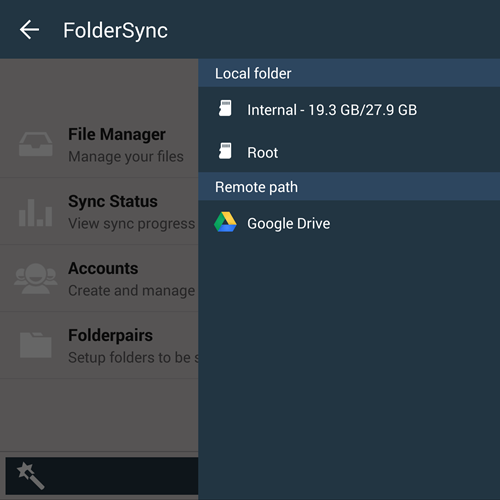
Task: Click the Local folder section header
Action: coord(349,73)
